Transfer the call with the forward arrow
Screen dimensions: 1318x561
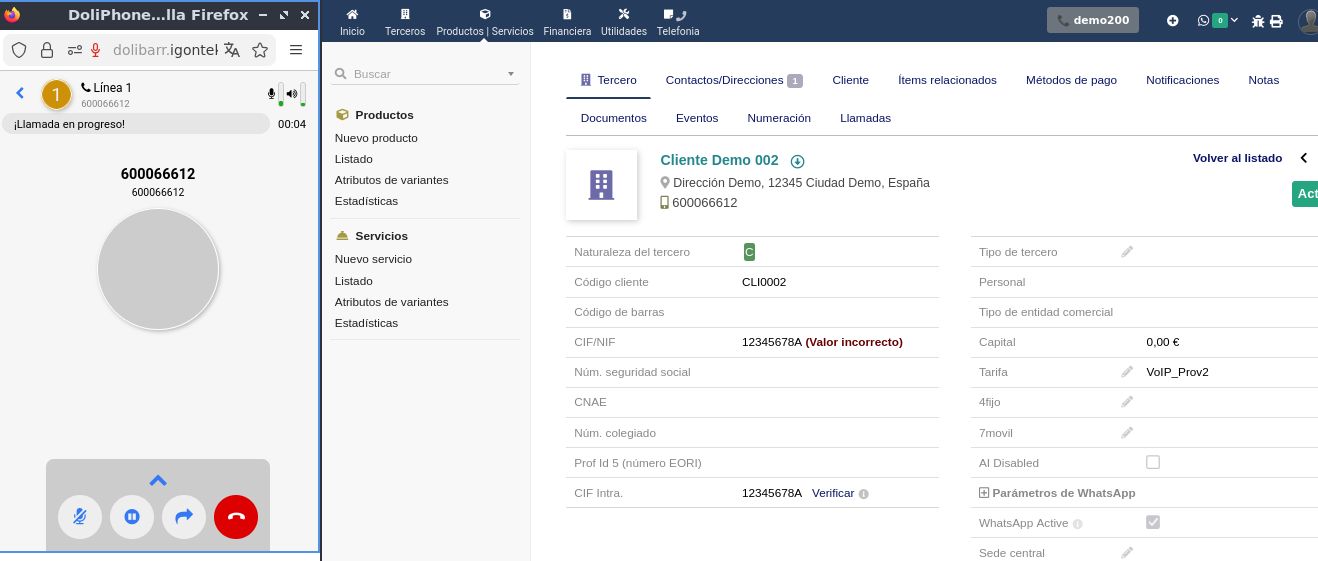(184, 517)
